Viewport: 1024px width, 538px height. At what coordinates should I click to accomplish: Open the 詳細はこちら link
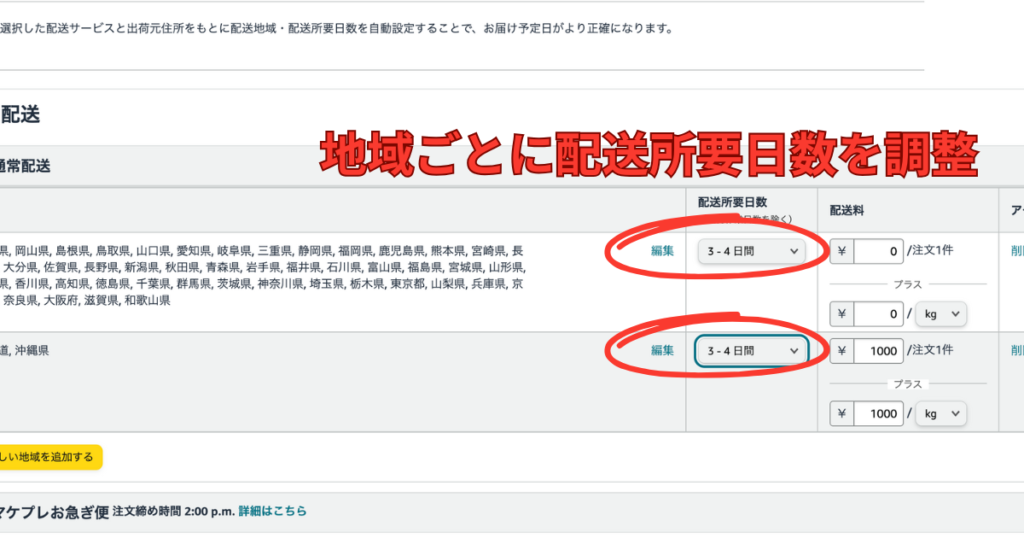272,511
